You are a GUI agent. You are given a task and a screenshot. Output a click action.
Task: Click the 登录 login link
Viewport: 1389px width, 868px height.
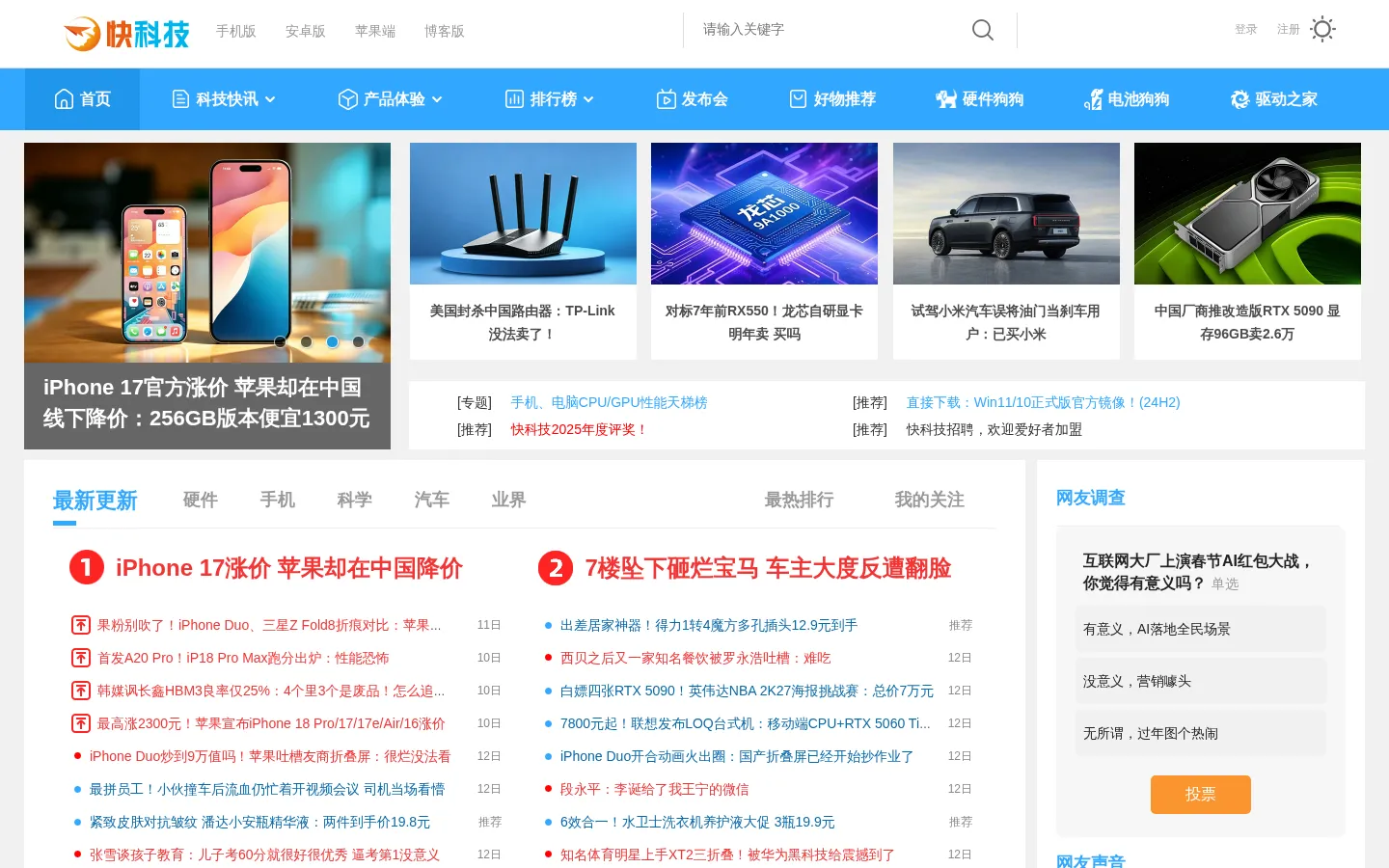click(x=1246, y=30)
